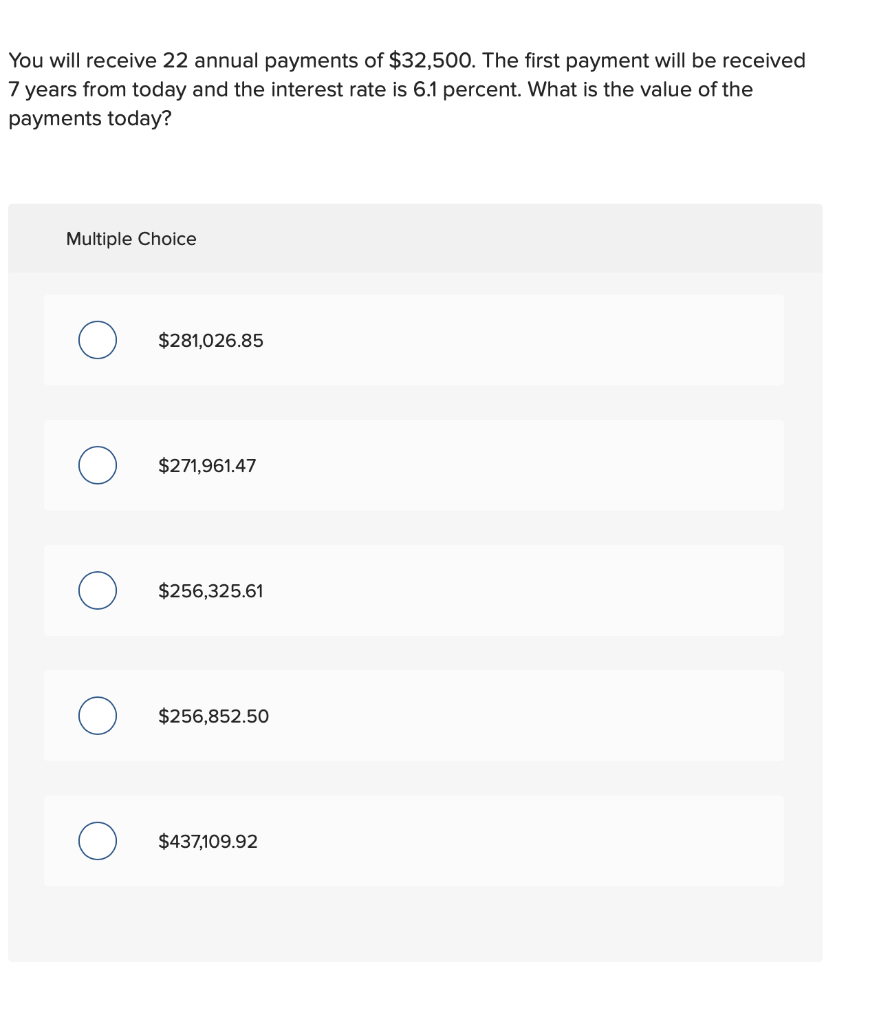Click the $271,961.47 answer text
This screenshot has height=1024, width=879.
[x=206, y=465]
